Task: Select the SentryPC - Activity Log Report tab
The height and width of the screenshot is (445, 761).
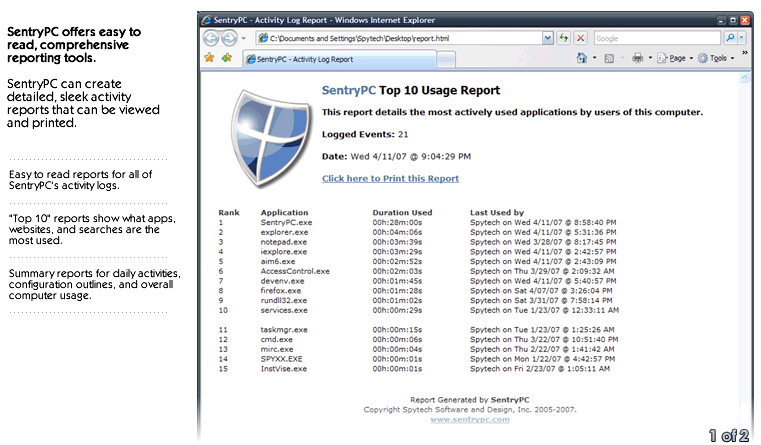Action: [x=340, y=59]
